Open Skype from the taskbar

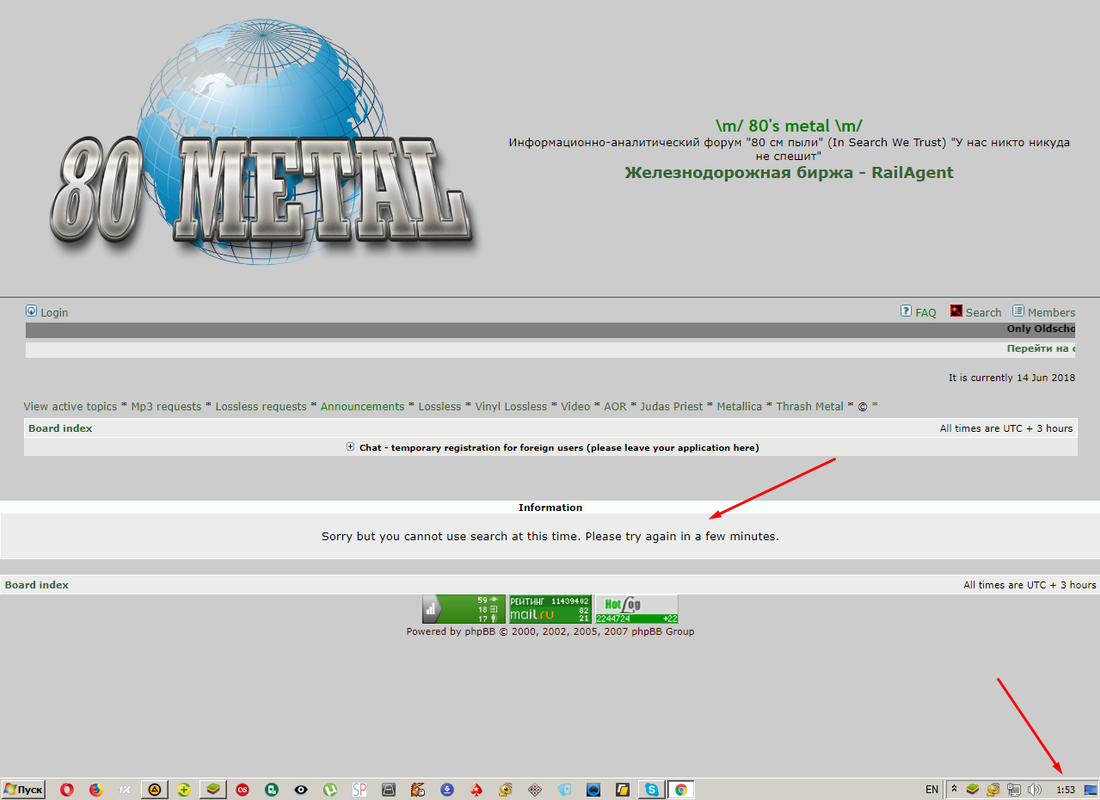(652, 789)
